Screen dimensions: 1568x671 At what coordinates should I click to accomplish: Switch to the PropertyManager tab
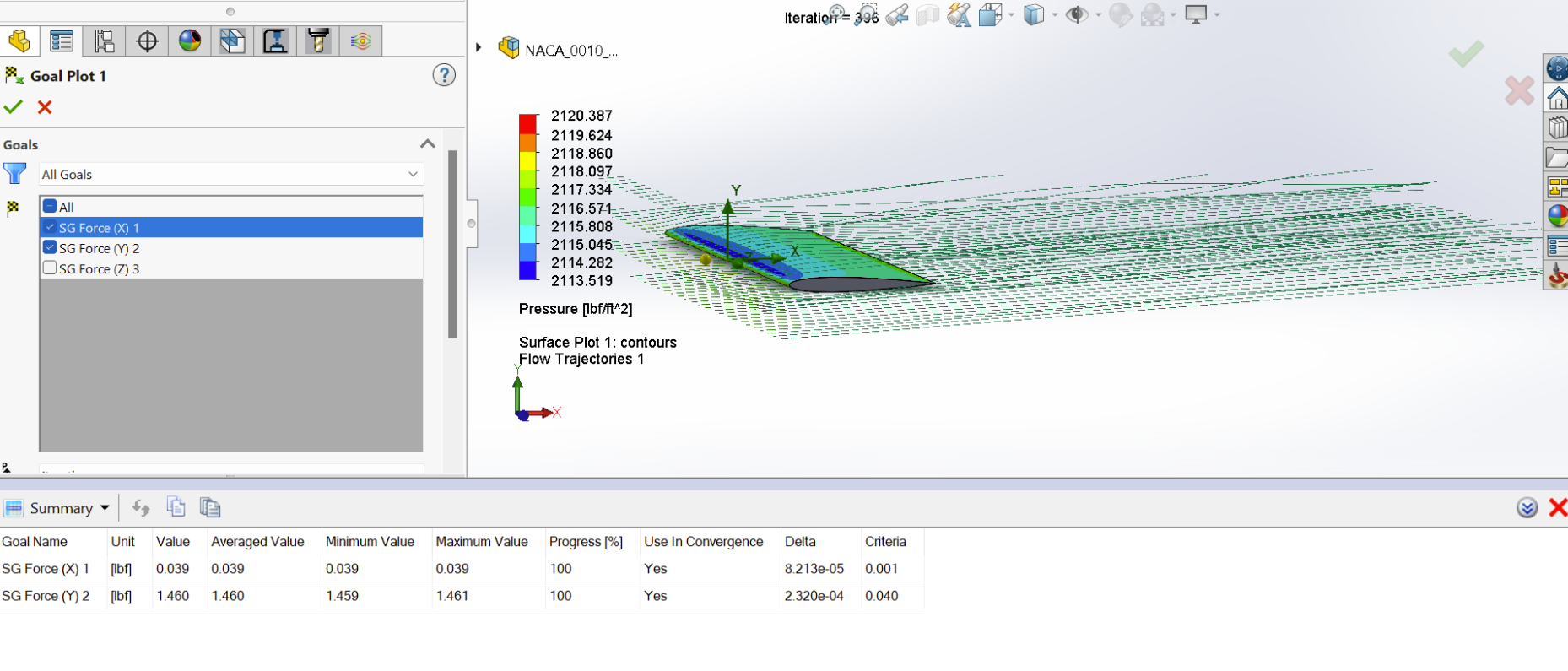pyautogui.click(x=62, y=41)
